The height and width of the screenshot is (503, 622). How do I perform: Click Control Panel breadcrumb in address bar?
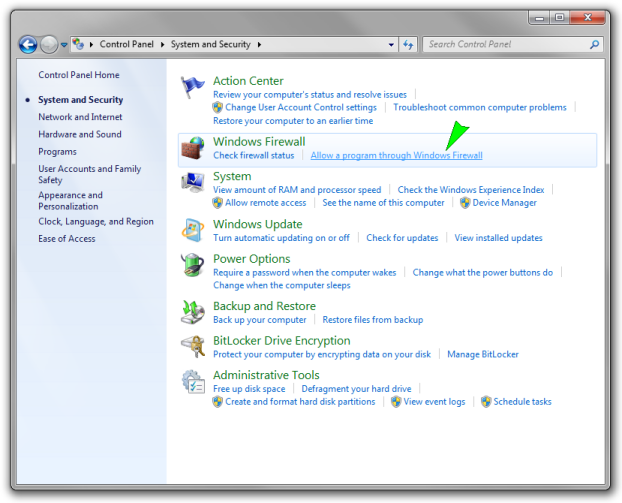[127, 44]
